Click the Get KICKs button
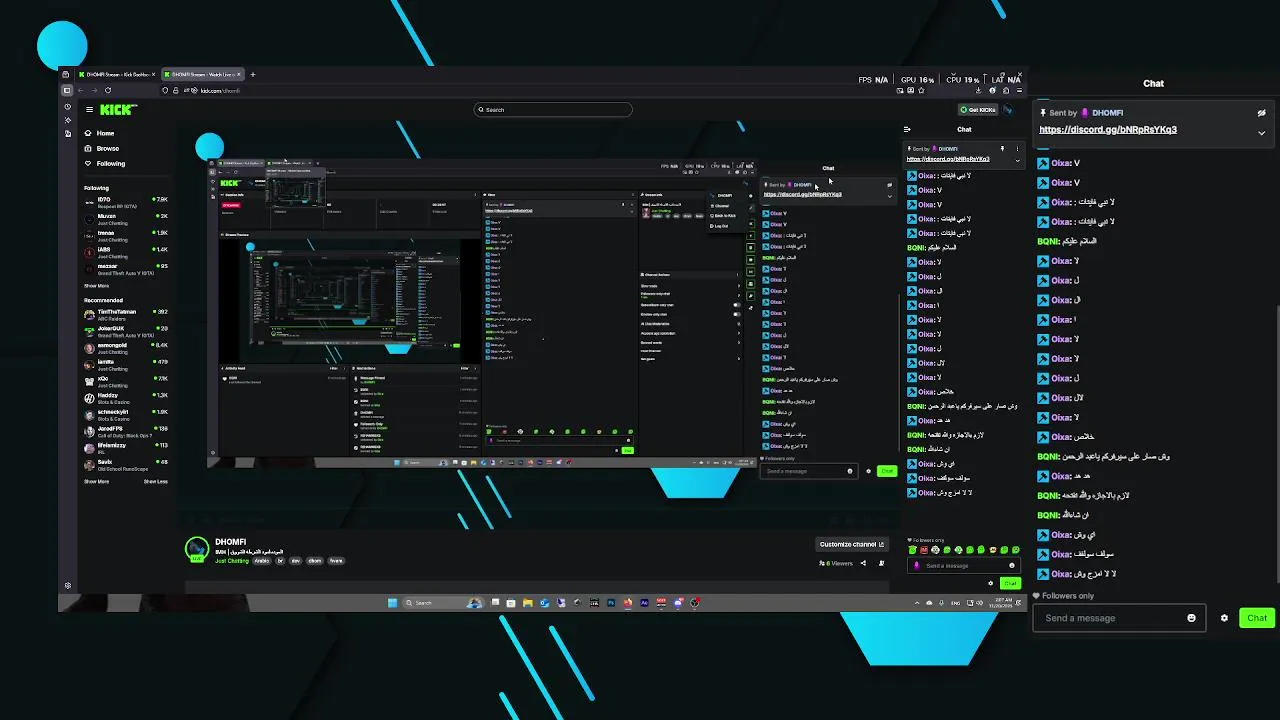This screenshot has height=720, width=1280. coord(978,110)
